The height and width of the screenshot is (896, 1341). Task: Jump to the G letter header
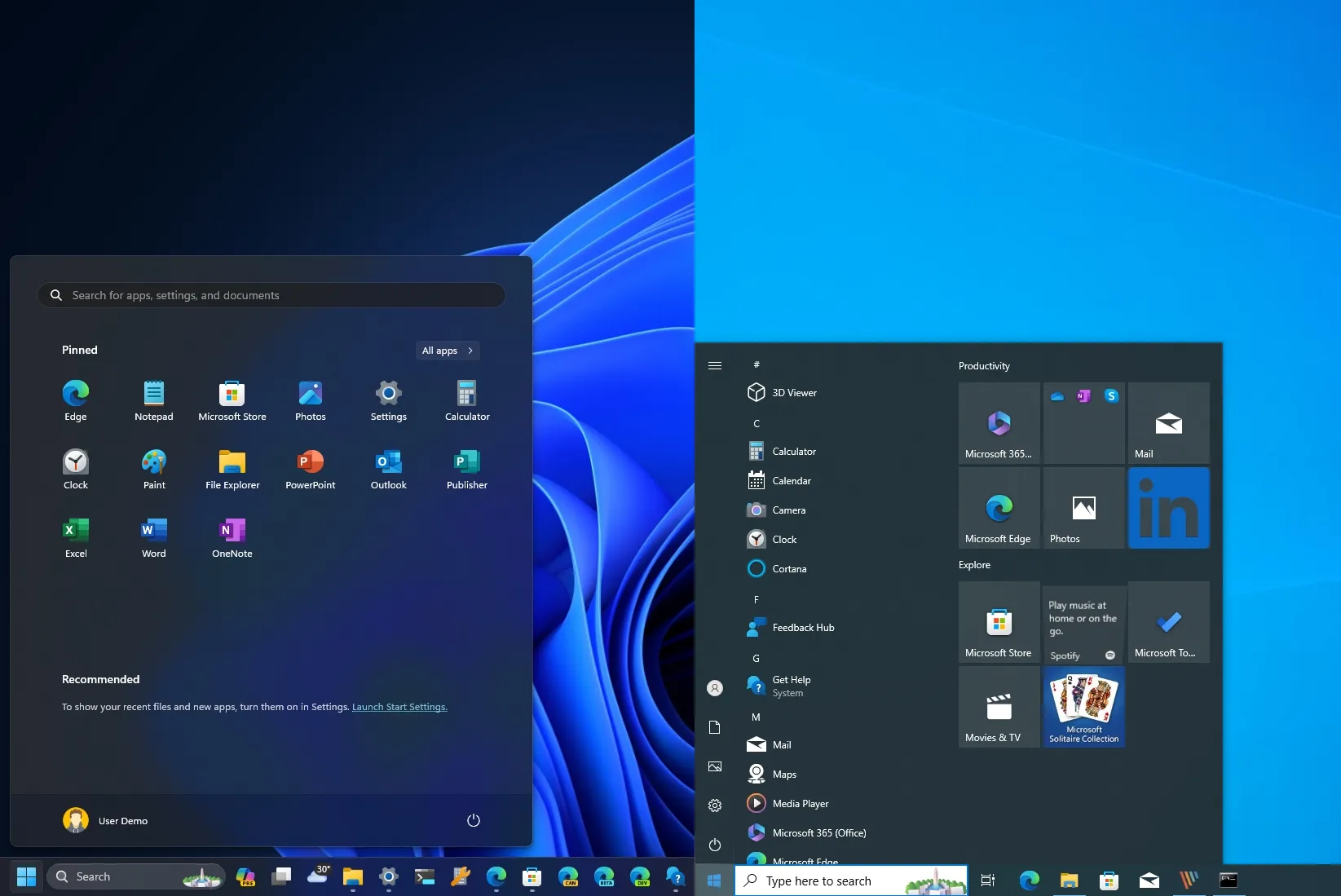tap(757, 659)
